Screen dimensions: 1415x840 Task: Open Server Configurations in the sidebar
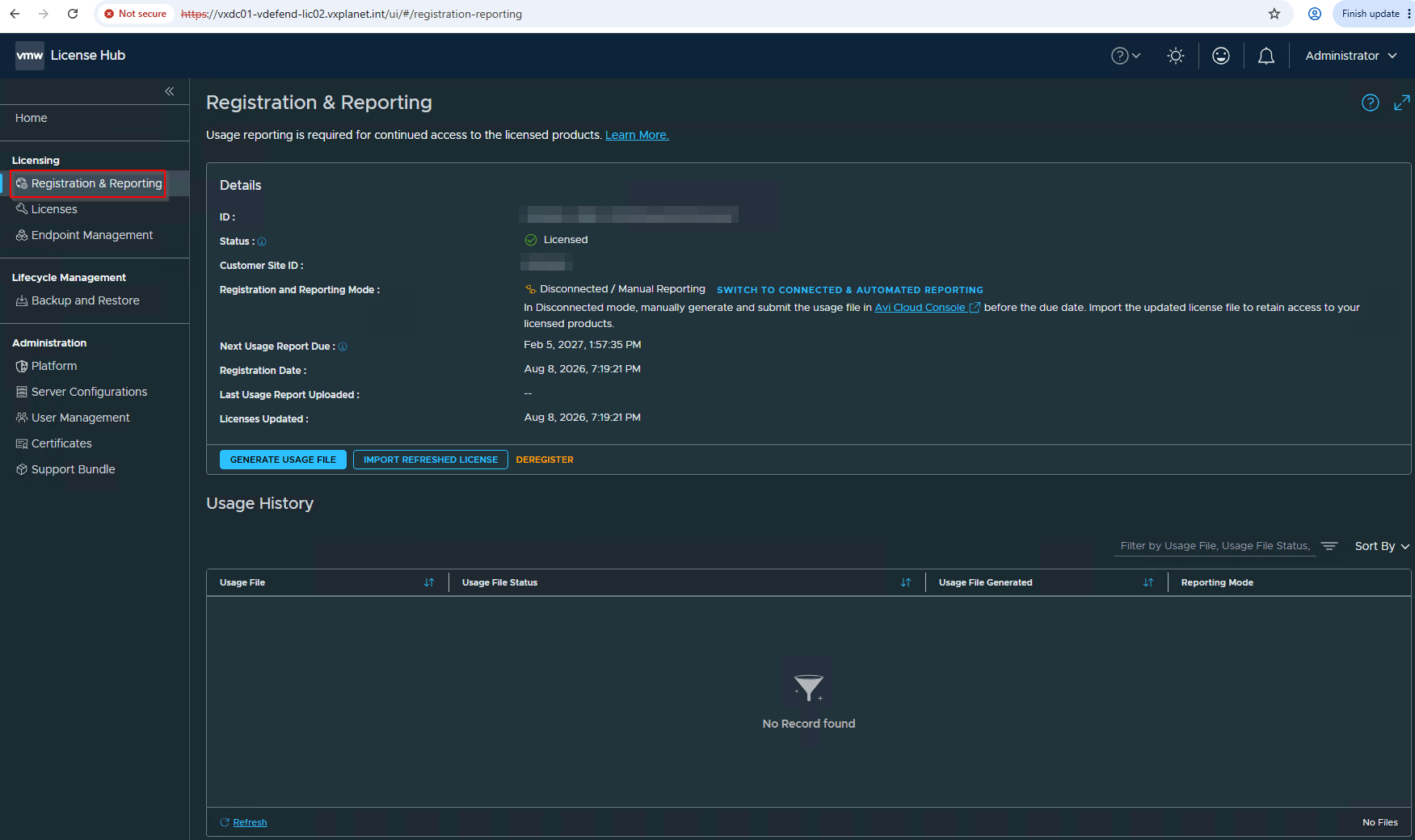(x=82, y=392)
